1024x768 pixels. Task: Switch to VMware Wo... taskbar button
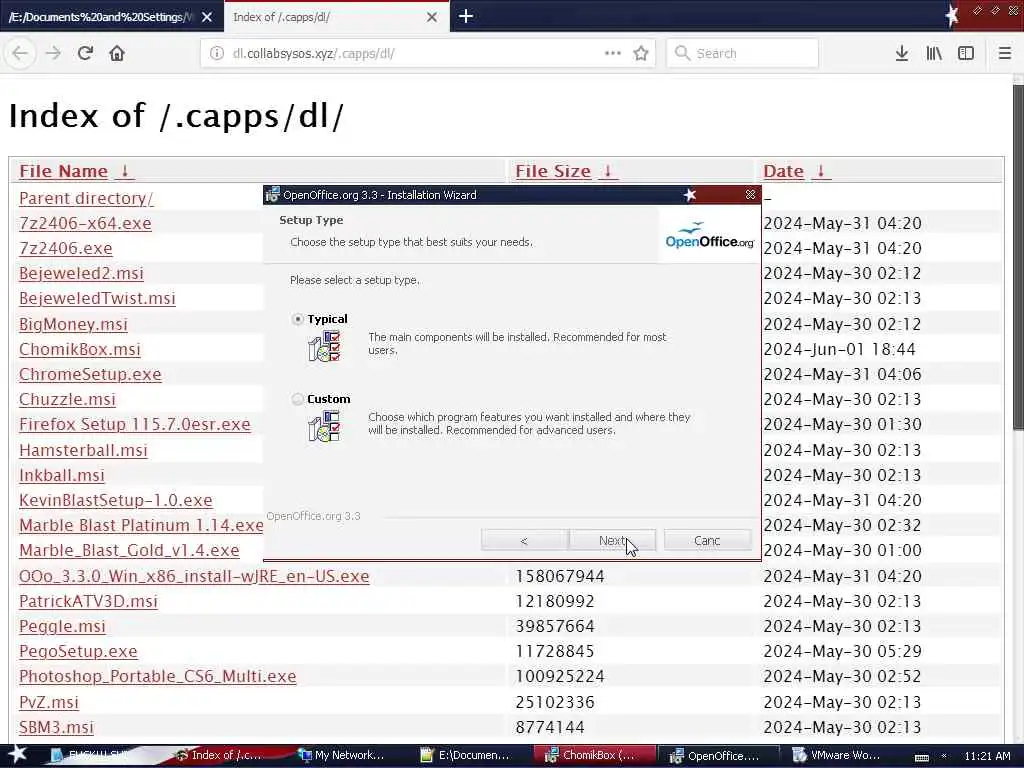click(839, 756)
